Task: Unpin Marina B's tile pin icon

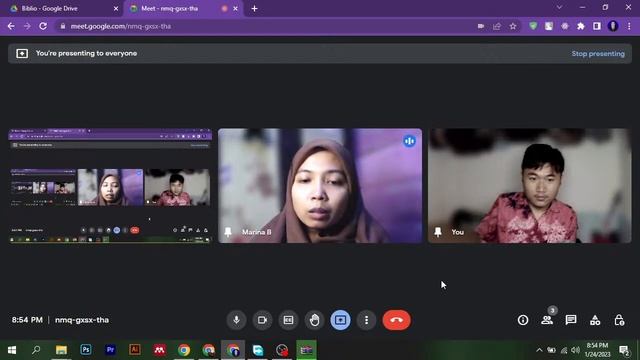Action: [228, 232]
